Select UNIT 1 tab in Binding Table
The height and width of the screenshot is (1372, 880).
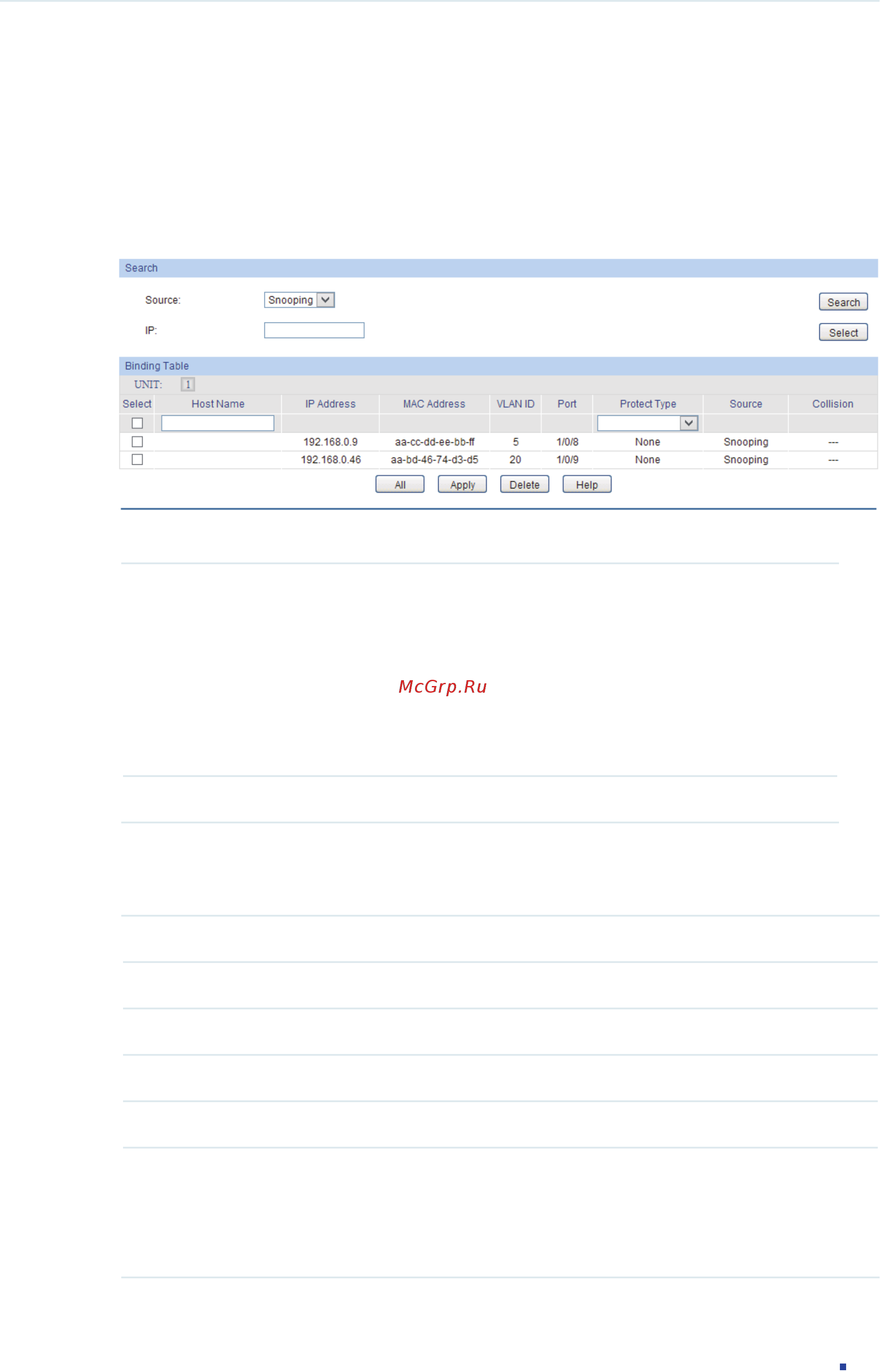coord(187,385)
